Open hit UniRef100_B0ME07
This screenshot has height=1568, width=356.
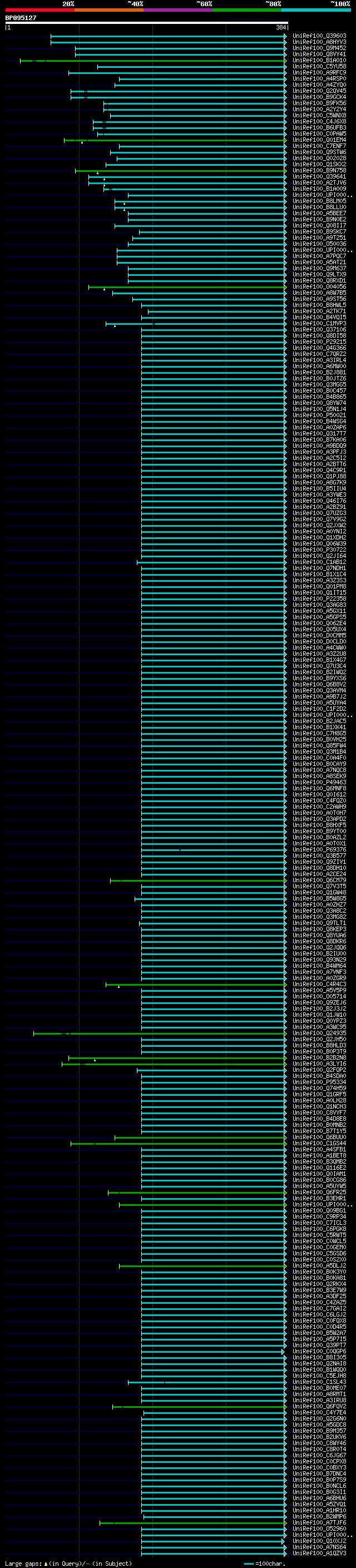point(319,1388)
